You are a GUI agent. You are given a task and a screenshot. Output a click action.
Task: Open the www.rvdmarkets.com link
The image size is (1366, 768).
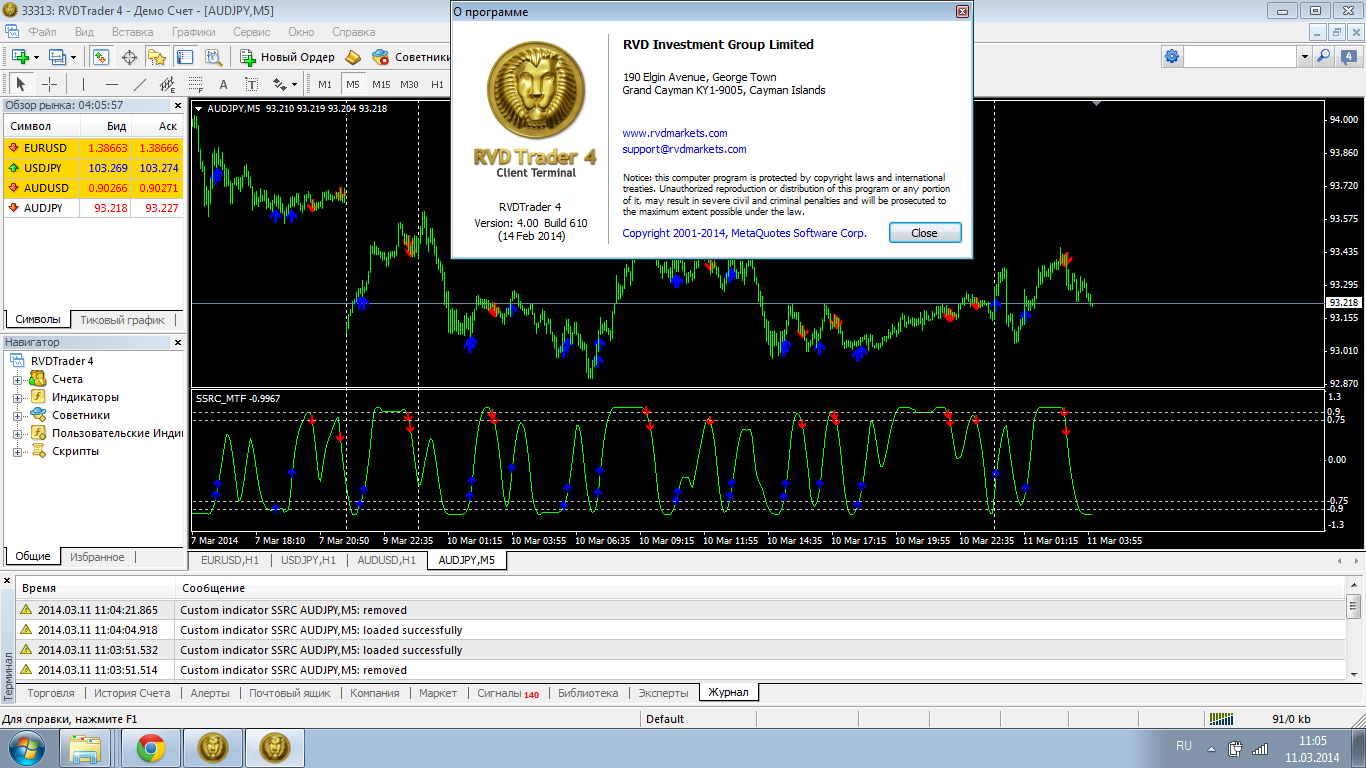click(675, 133)
